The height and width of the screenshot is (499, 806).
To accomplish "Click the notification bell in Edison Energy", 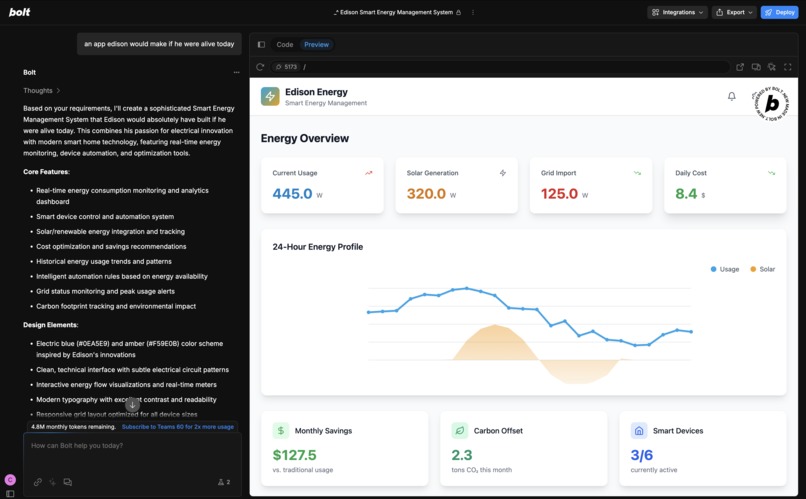I will click(x=731, y=96).
